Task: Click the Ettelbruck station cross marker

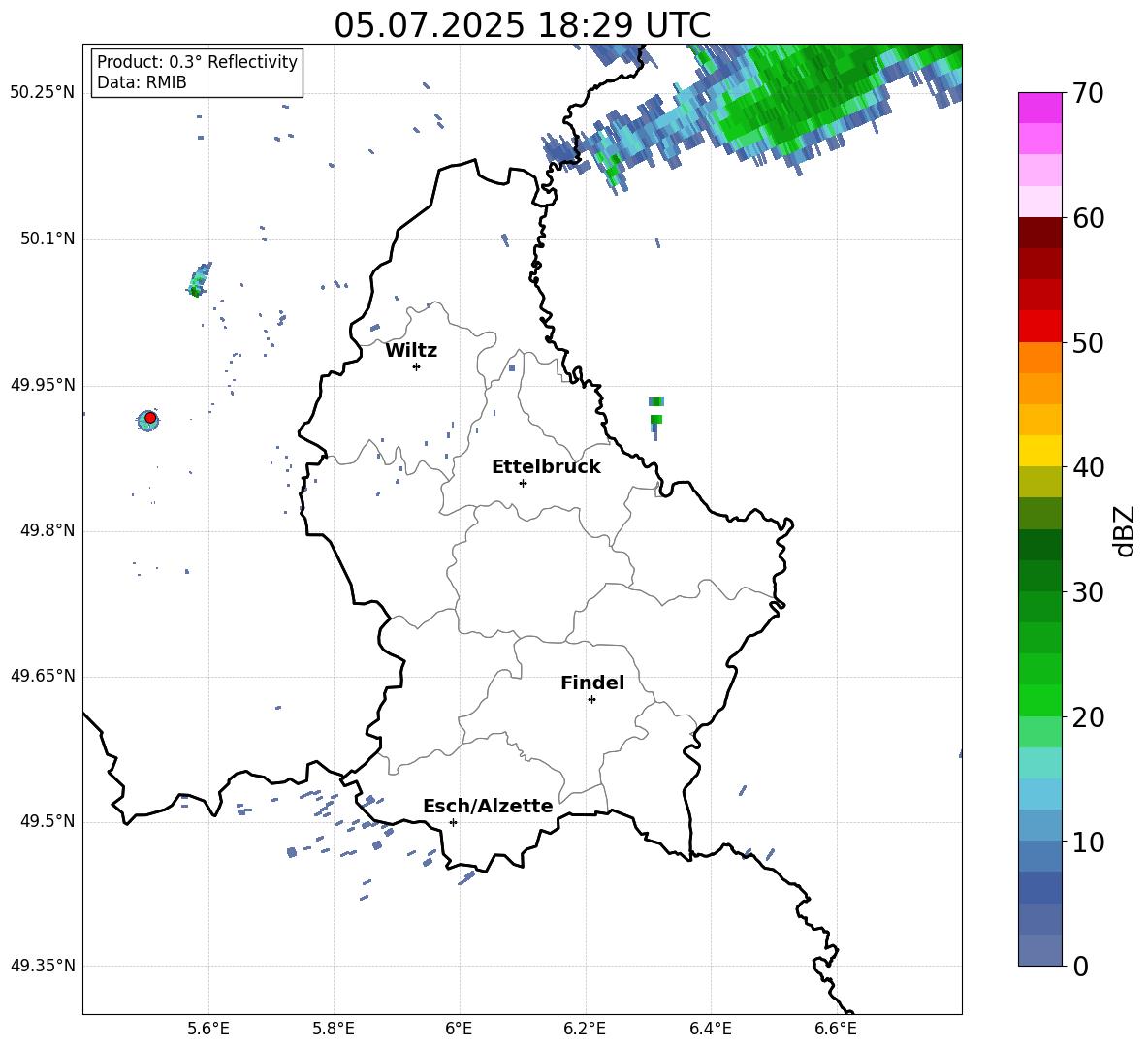Action: pos(523,483)
